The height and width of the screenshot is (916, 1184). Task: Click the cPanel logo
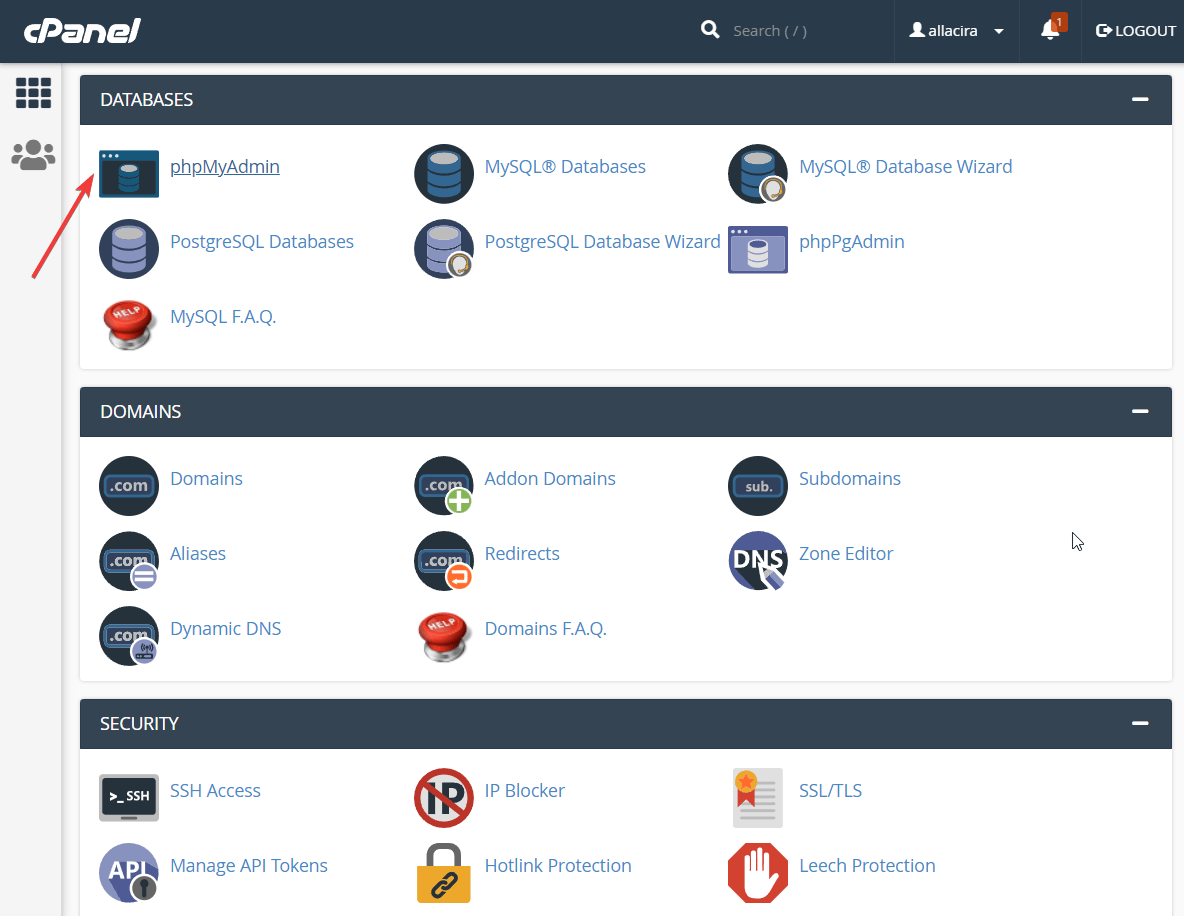coord(82,31)
